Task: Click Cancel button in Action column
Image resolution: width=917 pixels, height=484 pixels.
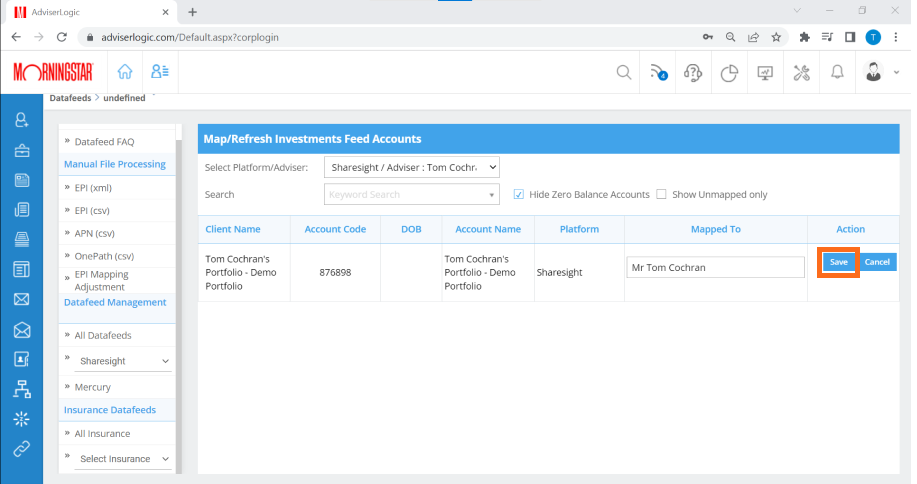Action: coord(877,262)
